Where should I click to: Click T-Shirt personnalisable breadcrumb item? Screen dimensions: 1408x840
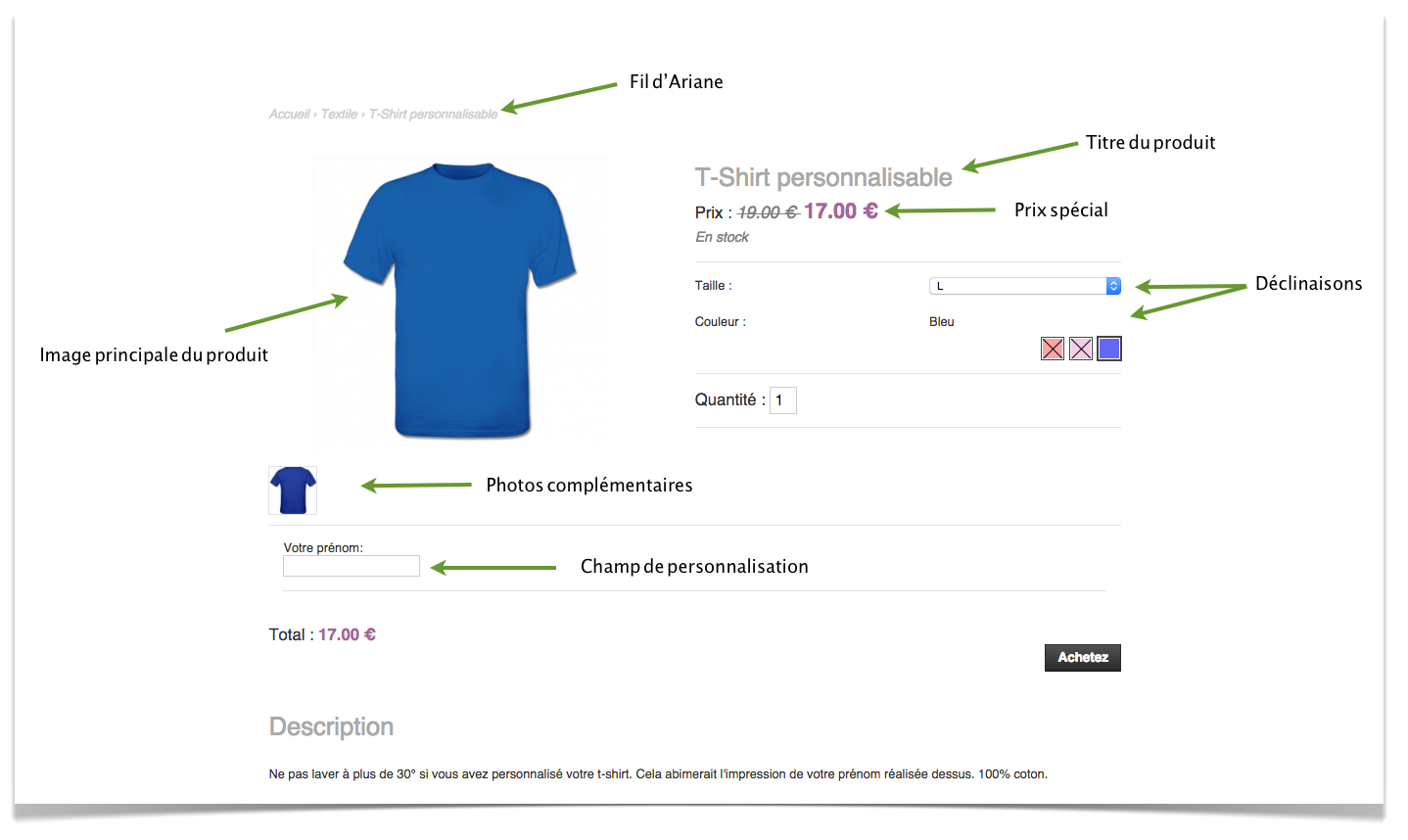(433, 115)
